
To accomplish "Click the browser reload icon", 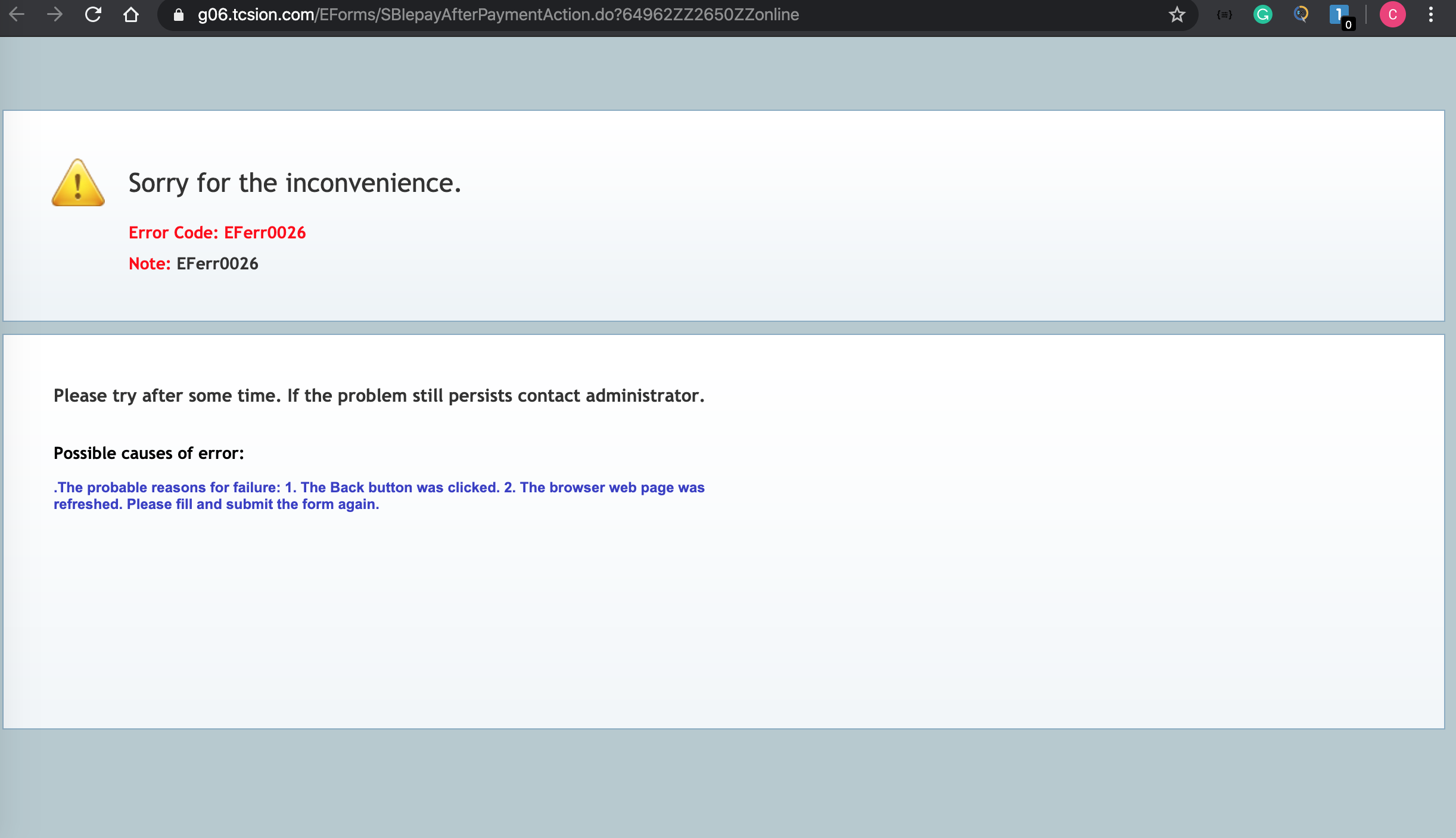I will 94,15.
